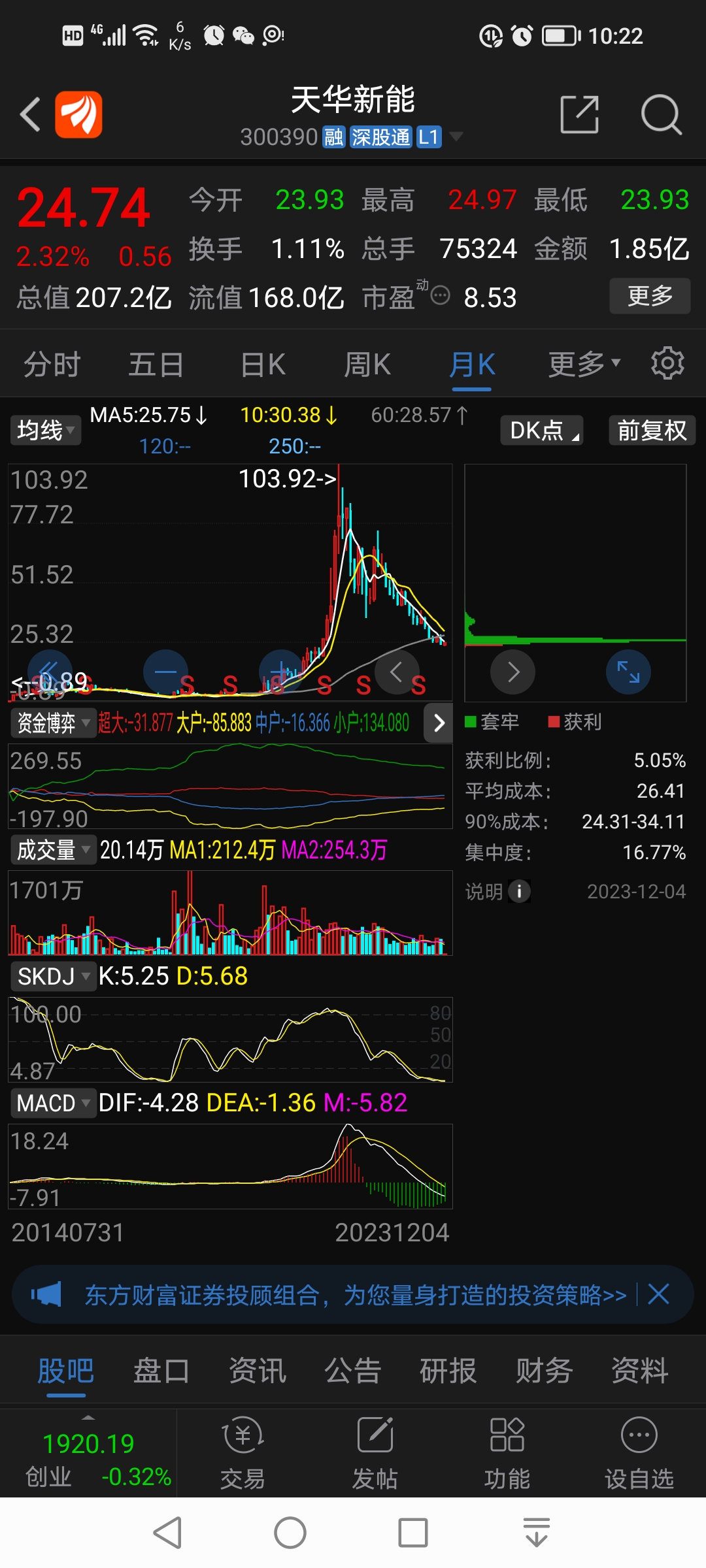The width and height of the screenshot is (706, 1568).
Task: Expand 创业 index ticker panel
Action: click(88, 1453)
